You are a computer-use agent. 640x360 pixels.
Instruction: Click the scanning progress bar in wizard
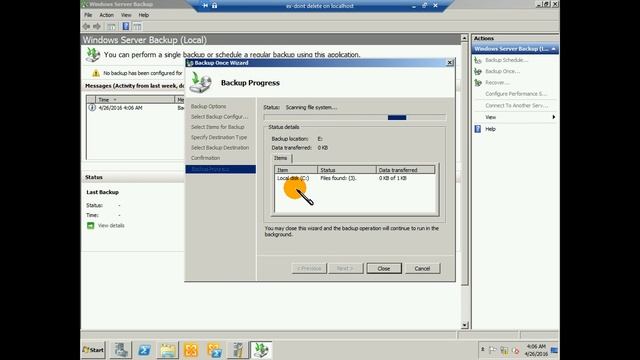click(x=355, y=118)
